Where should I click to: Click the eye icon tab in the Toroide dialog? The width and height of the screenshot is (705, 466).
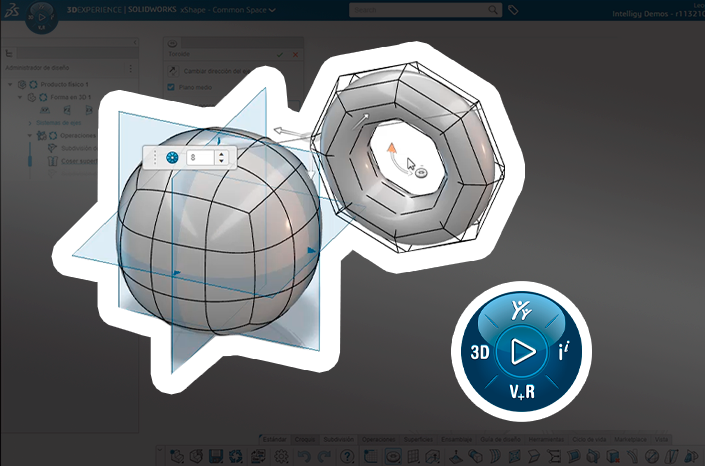pyautogui.click(x=172, y=43)
